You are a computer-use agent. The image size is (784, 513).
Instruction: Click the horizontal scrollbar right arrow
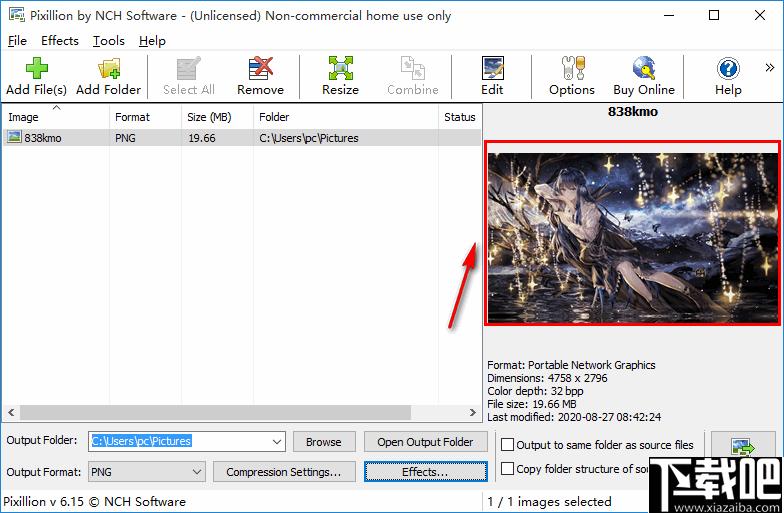click(472, 412)
